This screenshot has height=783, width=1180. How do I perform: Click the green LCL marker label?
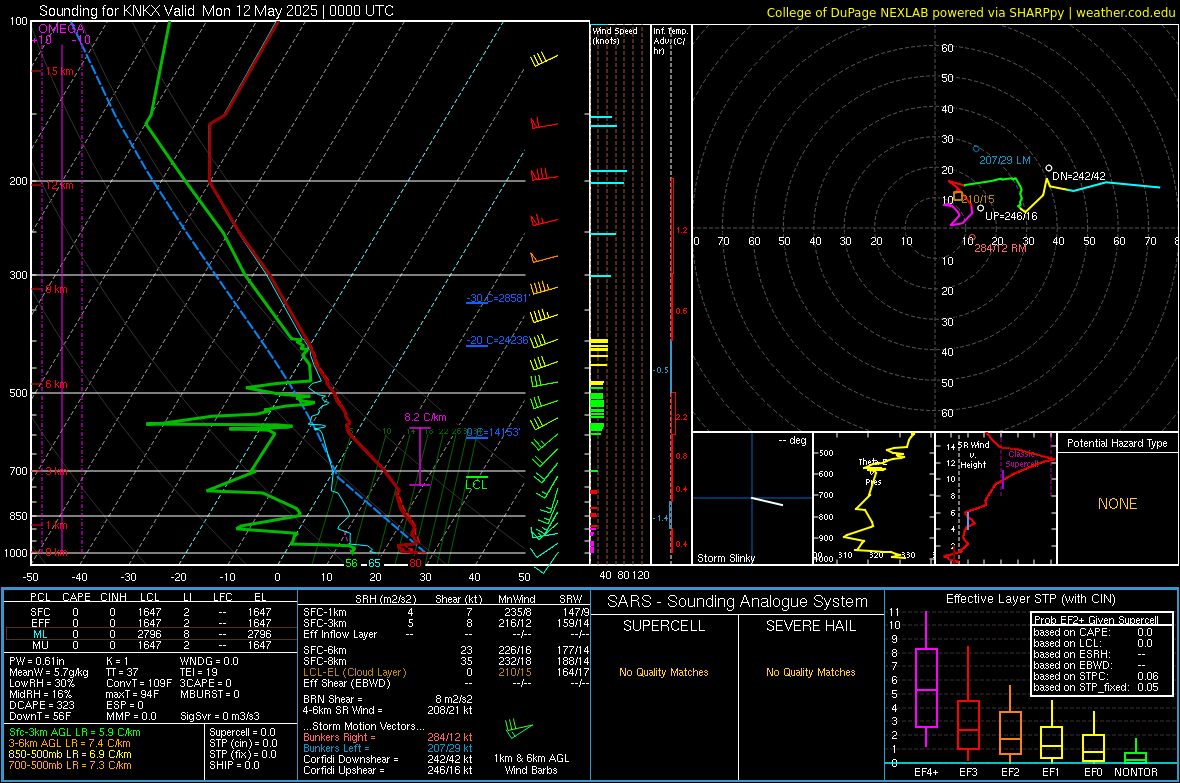[476, 485]
